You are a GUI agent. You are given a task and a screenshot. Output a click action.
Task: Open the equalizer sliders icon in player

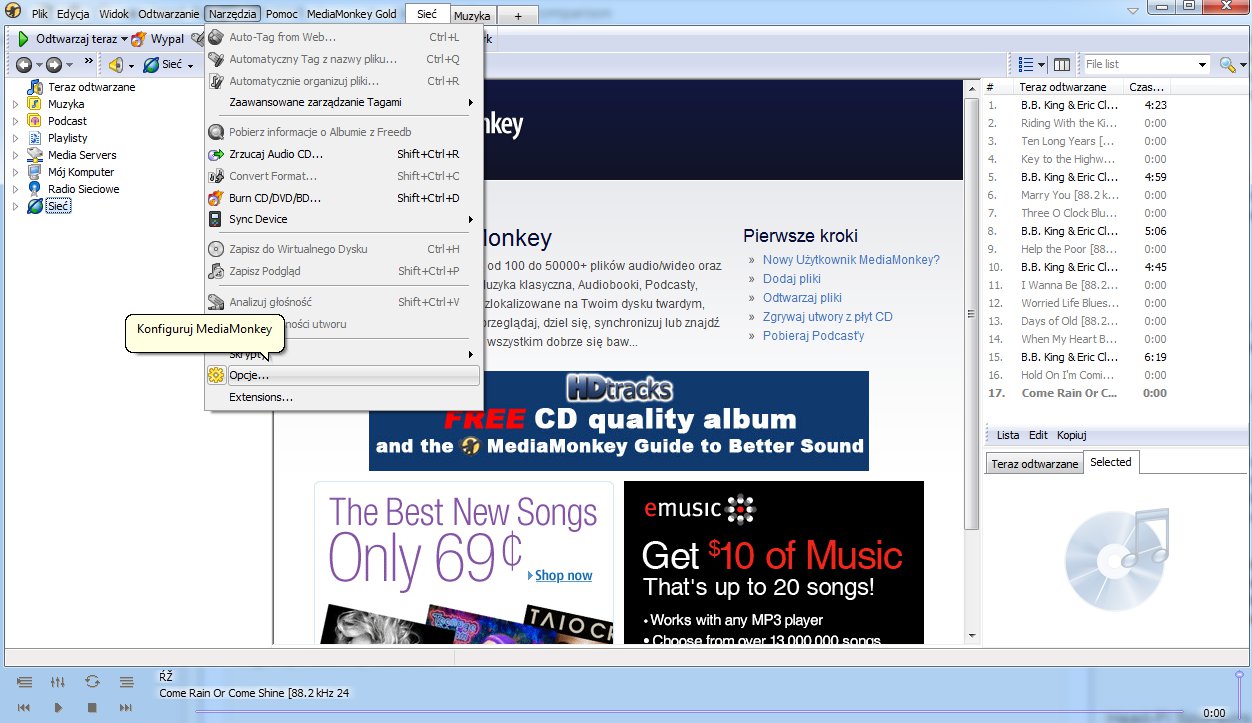pos(58,682)
